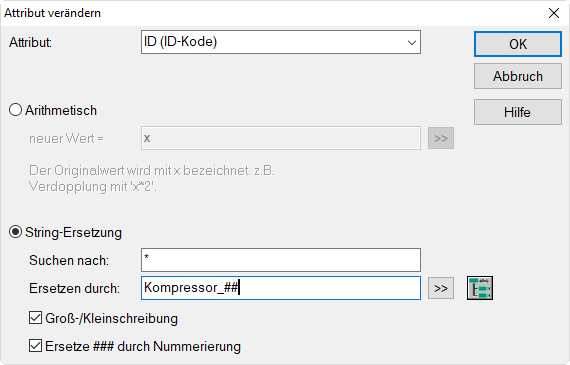Screen dimensions: 570x365
Task: Click the ID (ID-Kode) combo box text
Action: click(180, 42)
